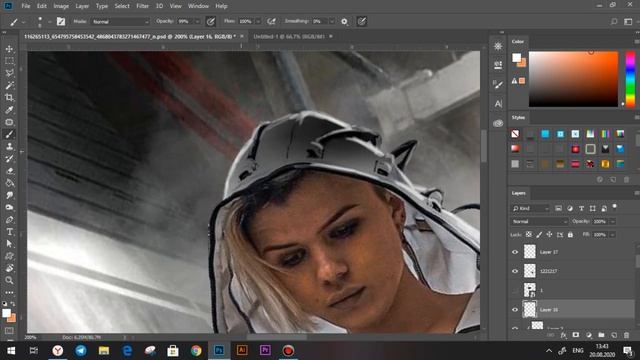
Task: Open the File menu
Action: [26, 6]
